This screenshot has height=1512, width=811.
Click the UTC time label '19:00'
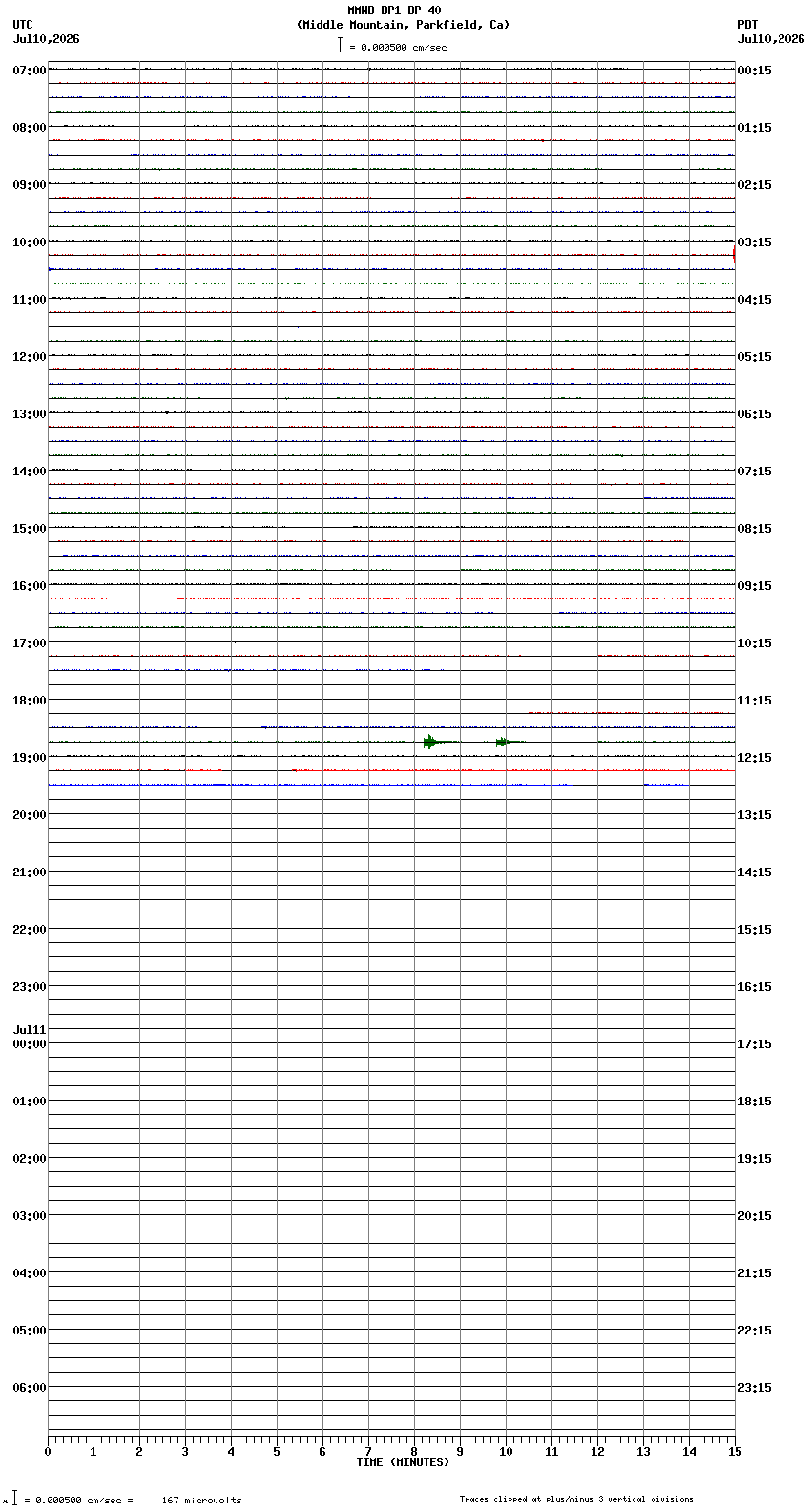click(30, 758)
